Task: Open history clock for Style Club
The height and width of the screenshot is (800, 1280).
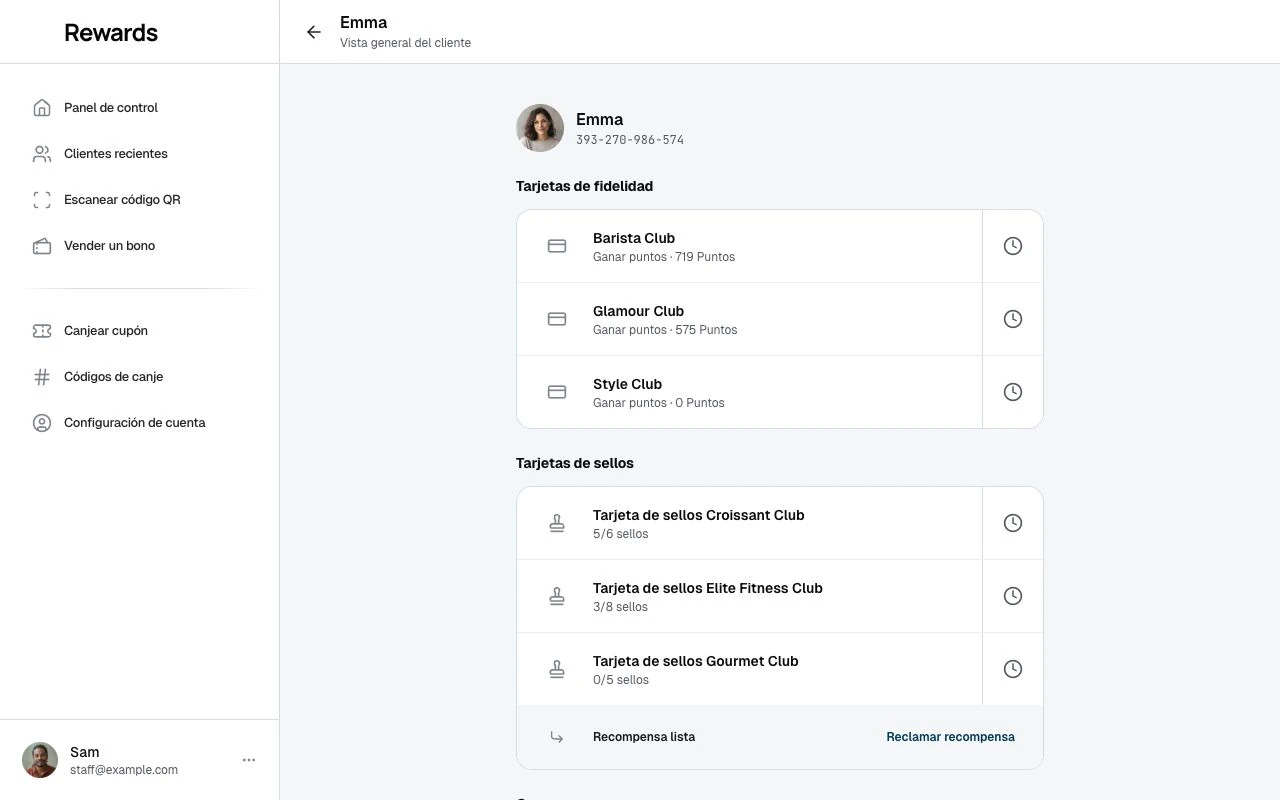Action: pos(1013,392)
